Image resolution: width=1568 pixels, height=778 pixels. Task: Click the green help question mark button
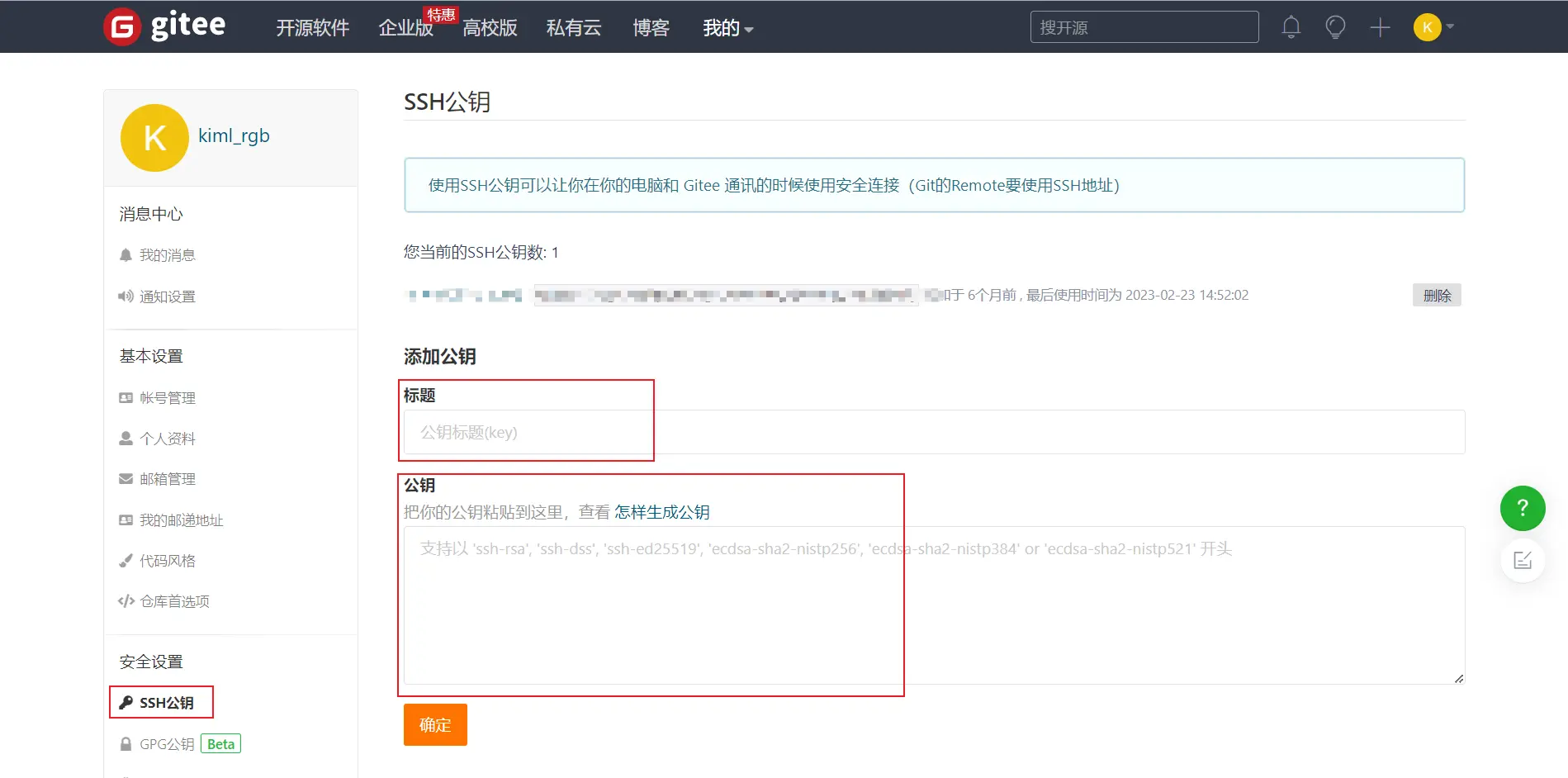[1522, 508]
